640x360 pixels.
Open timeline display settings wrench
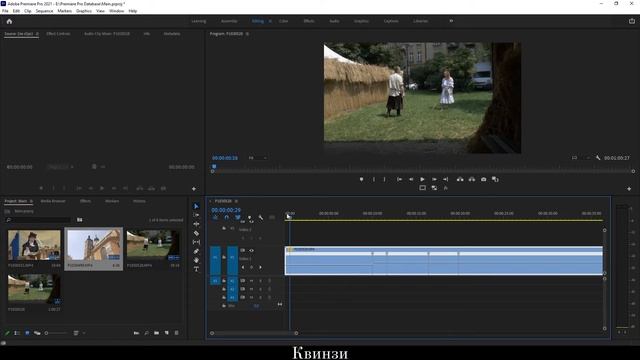click(261, 218)
